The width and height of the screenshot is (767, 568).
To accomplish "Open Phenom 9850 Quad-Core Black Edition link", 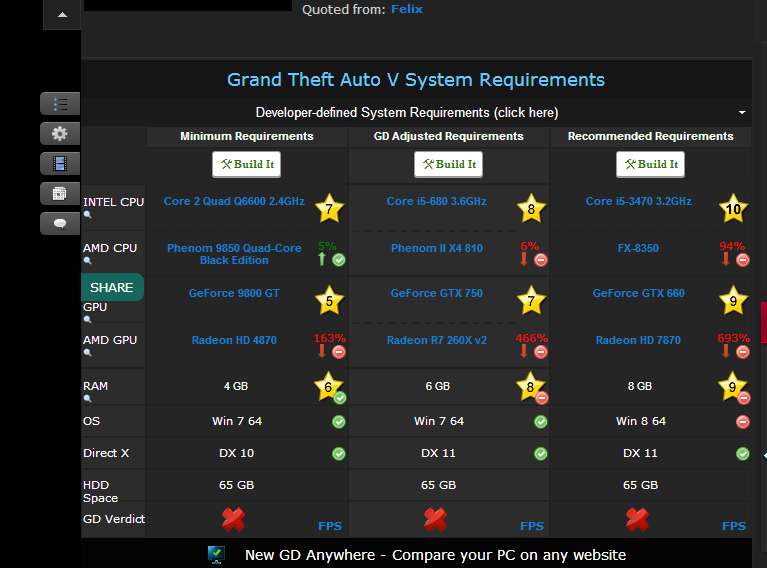I will point(234,254).
